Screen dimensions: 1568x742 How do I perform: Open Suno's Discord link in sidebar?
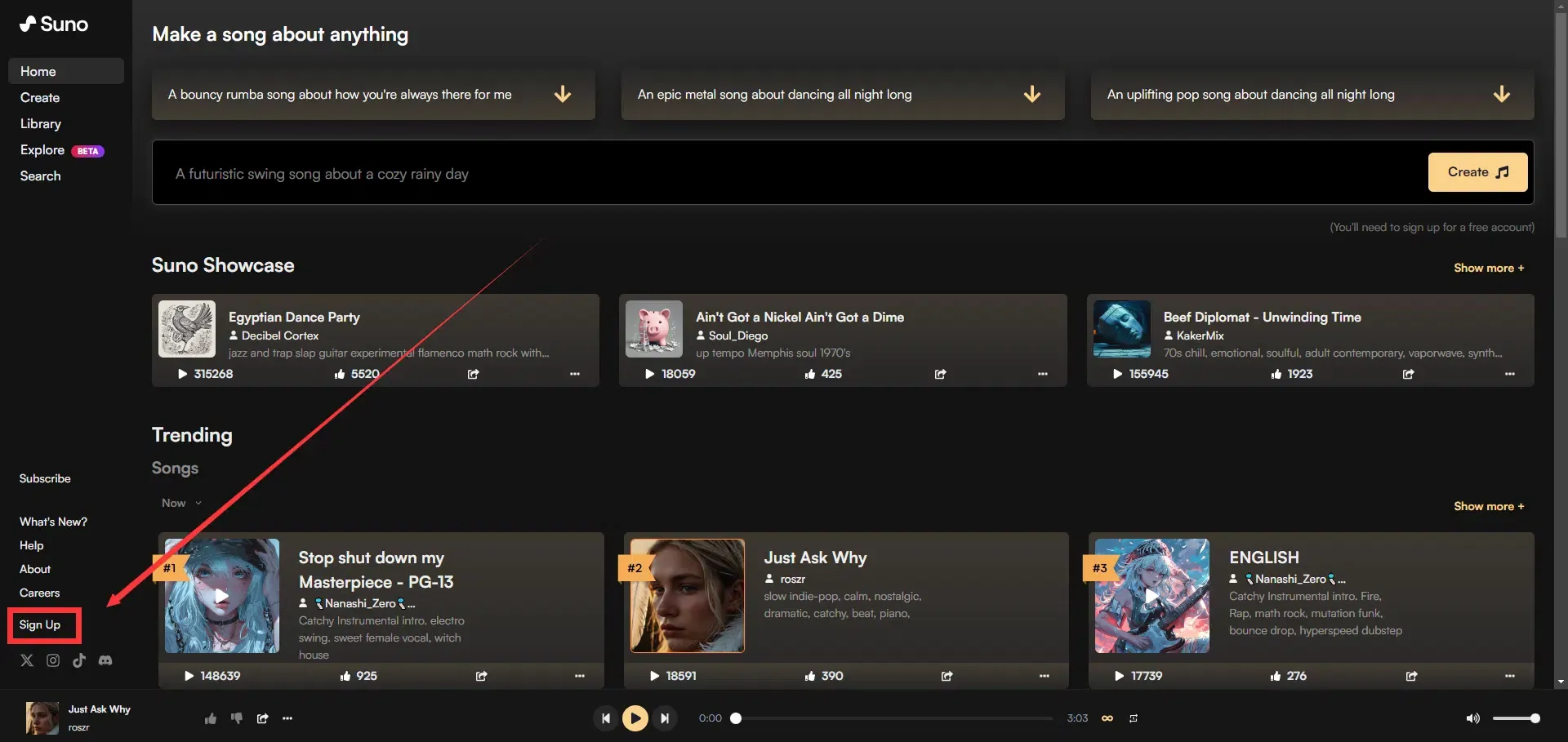click(x=105, y=660)
